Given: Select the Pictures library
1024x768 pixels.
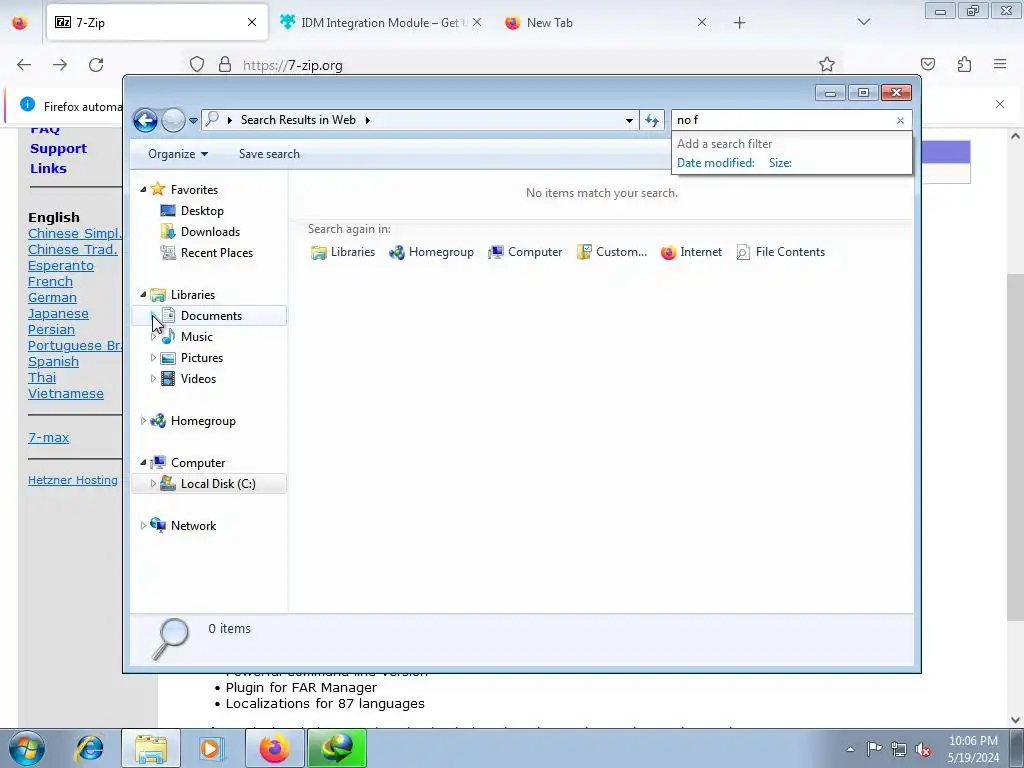Looking at the screenshot, I should 202,358.
